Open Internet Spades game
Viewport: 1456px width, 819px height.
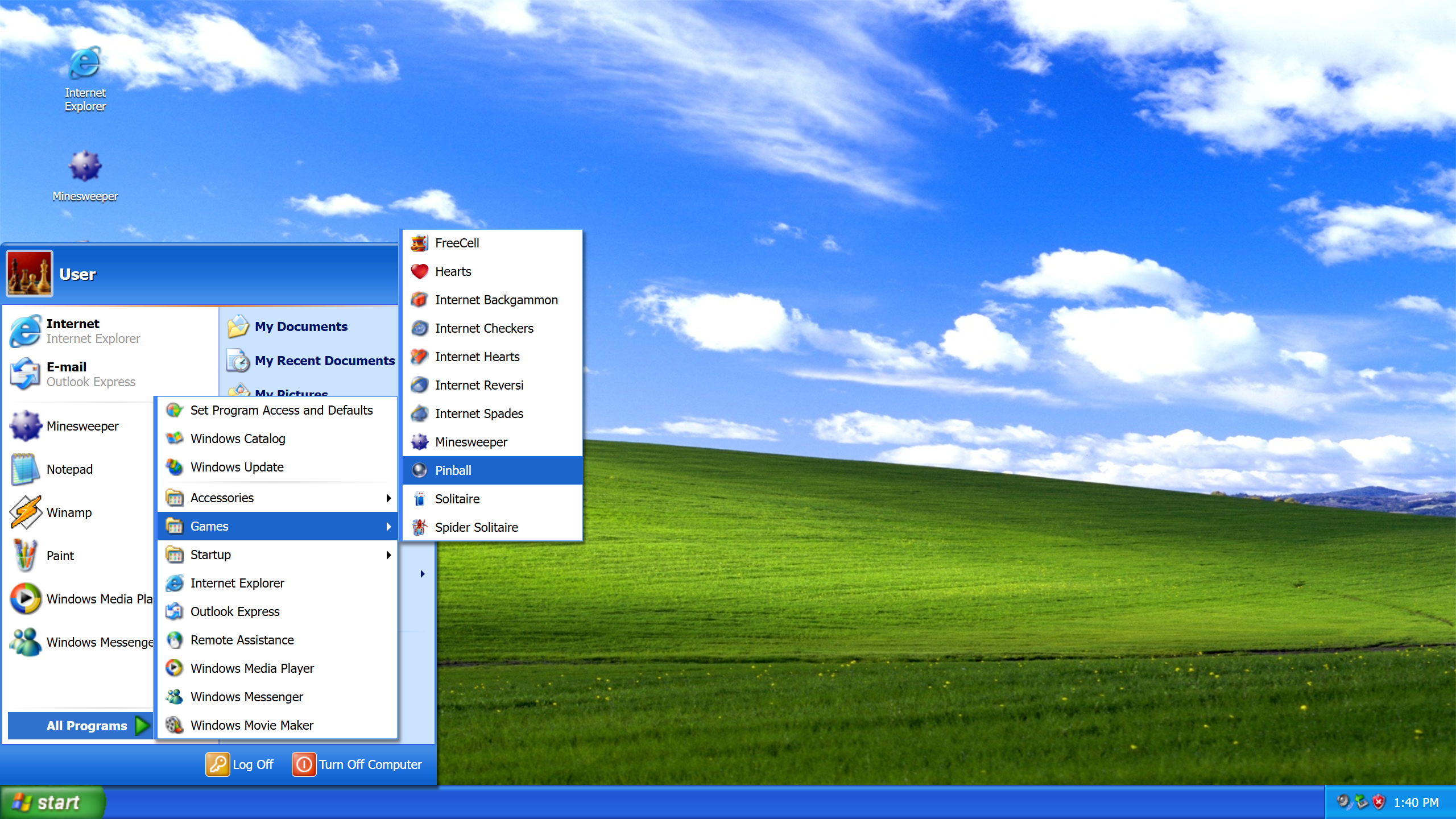pyautogui.click(x=493, y=413)
